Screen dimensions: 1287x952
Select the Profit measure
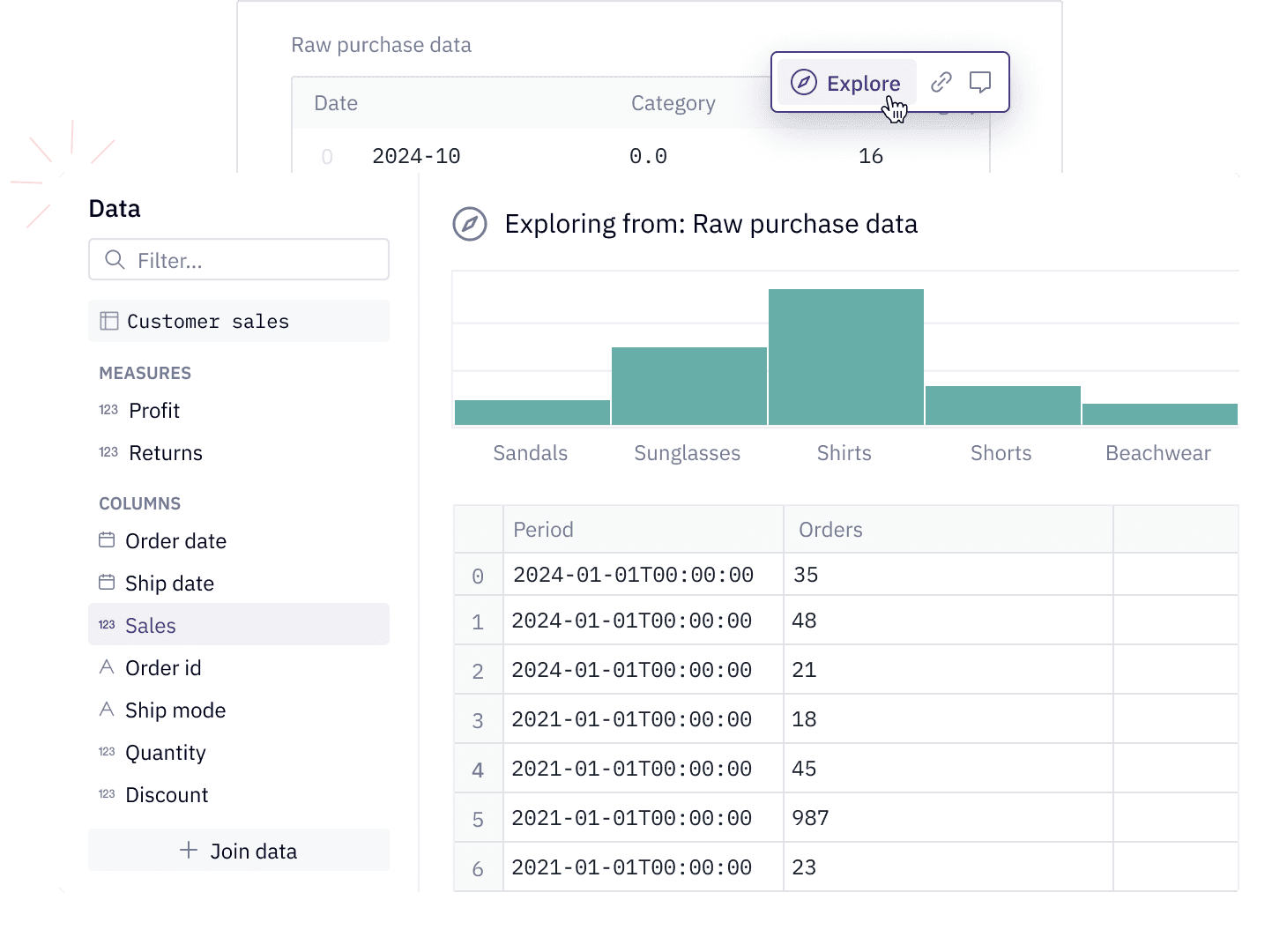pyautogui.click(x=153, y=411)
